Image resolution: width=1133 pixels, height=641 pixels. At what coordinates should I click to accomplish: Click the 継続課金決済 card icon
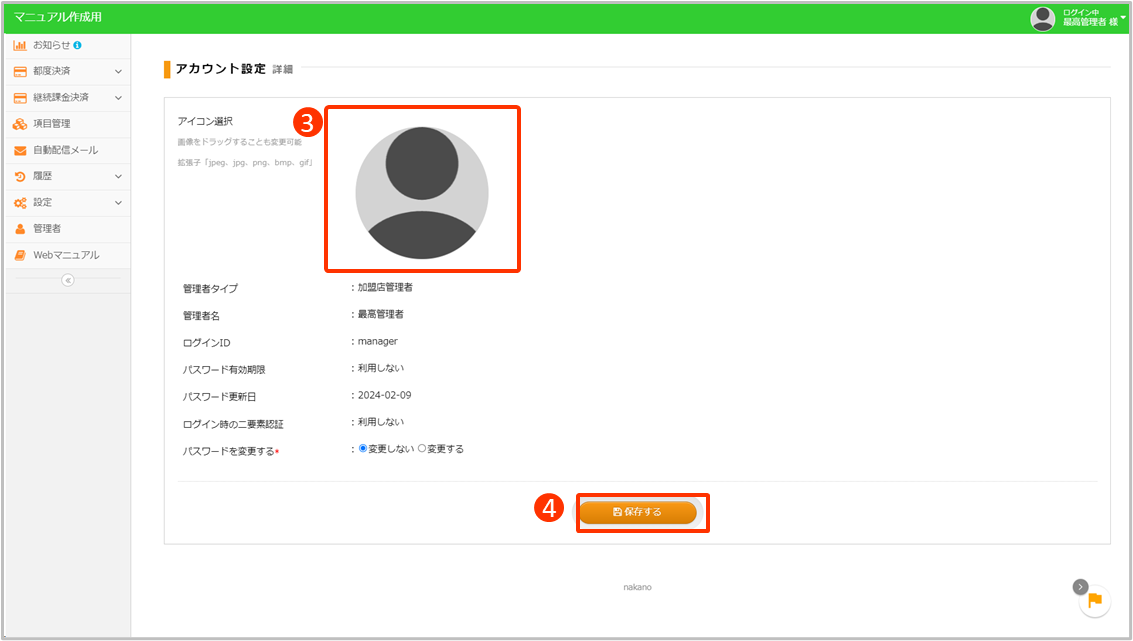point(20,98)
